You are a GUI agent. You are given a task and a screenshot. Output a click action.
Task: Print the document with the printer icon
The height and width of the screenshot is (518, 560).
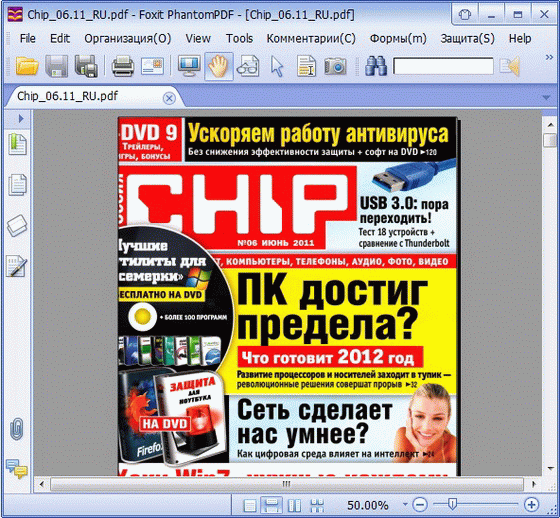pyautogui.click(x=123, y=66)
